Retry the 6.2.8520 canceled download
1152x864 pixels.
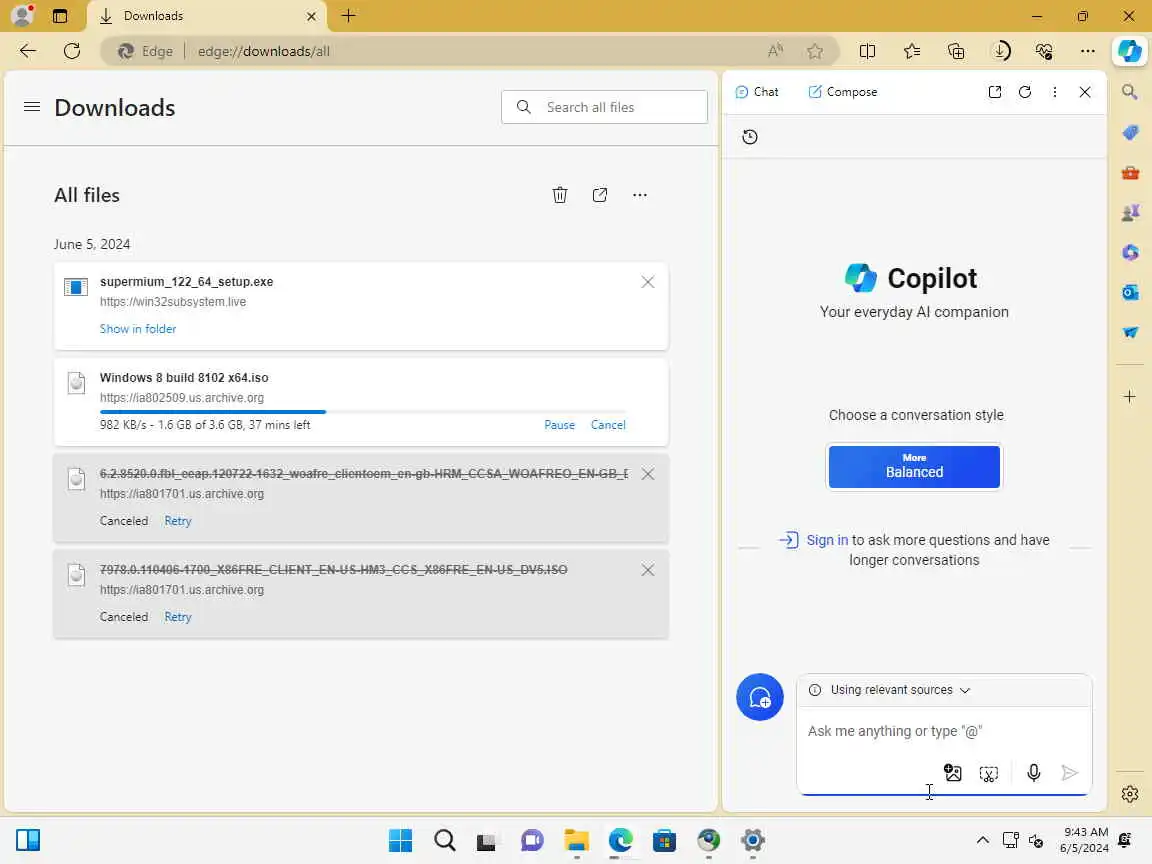(178, 521)
